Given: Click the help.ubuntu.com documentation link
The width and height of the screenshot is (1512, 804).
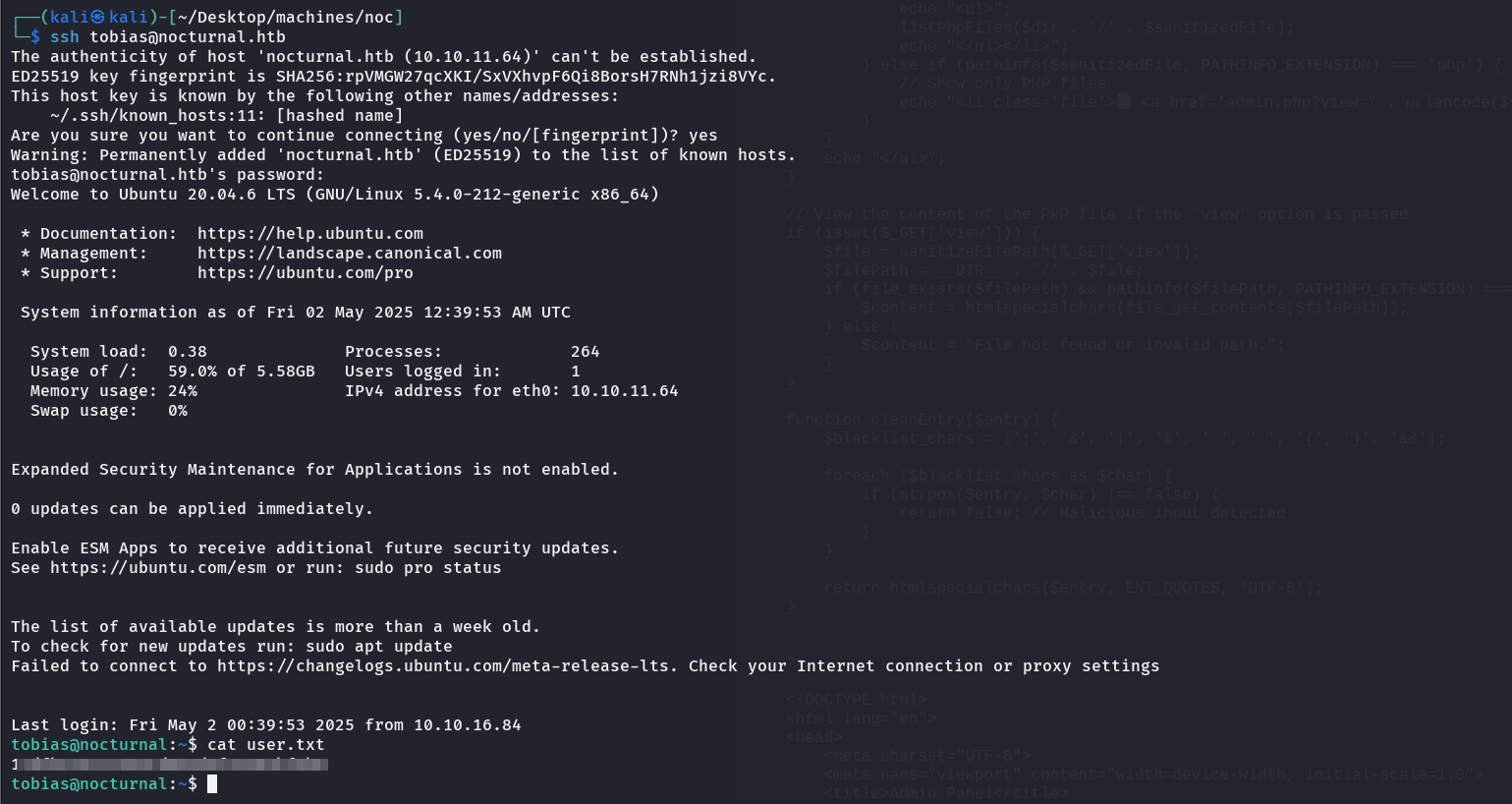Looking at the screenshot, I should 310,234.
